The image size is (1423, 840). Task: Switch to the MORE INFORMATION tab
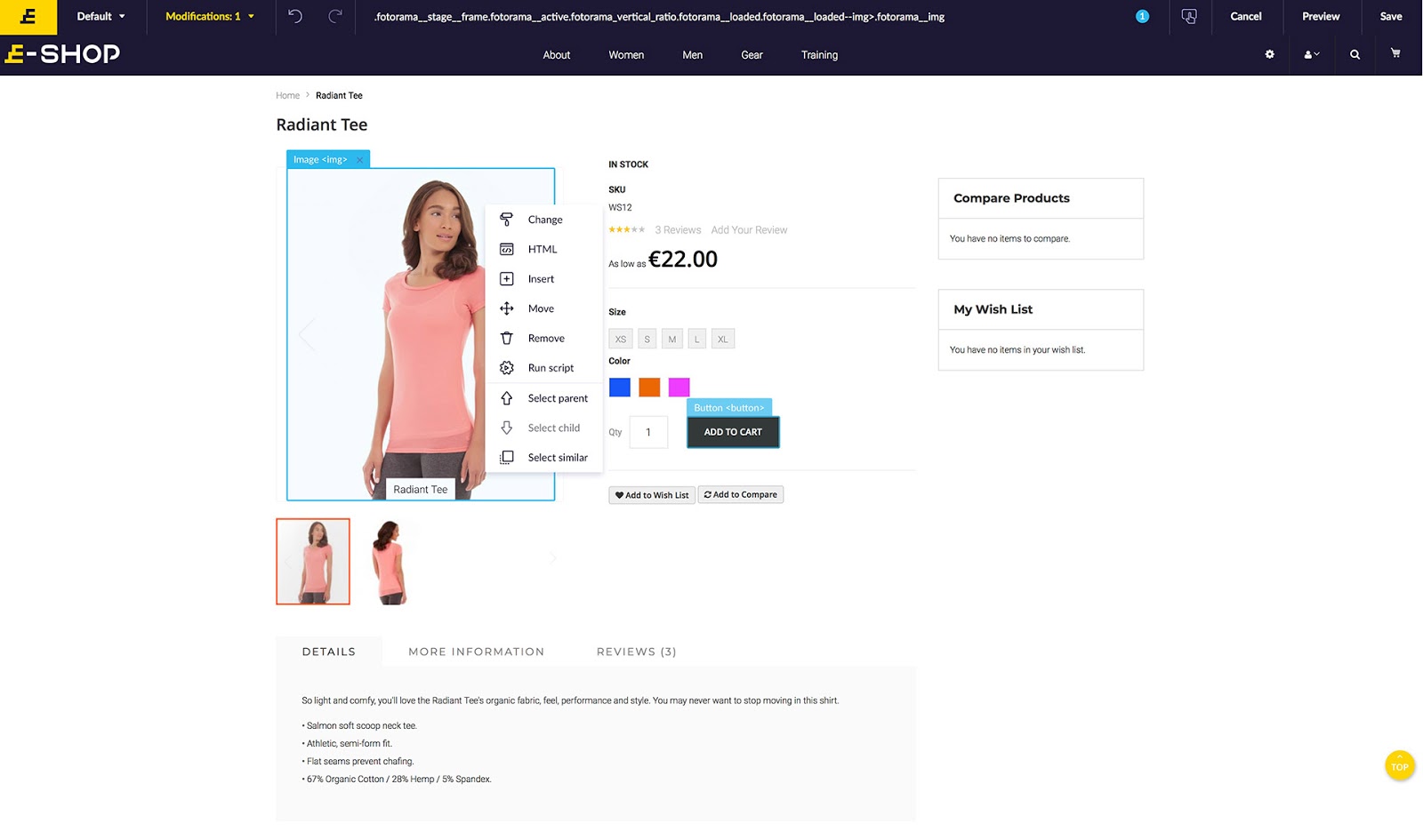point(476,652)
